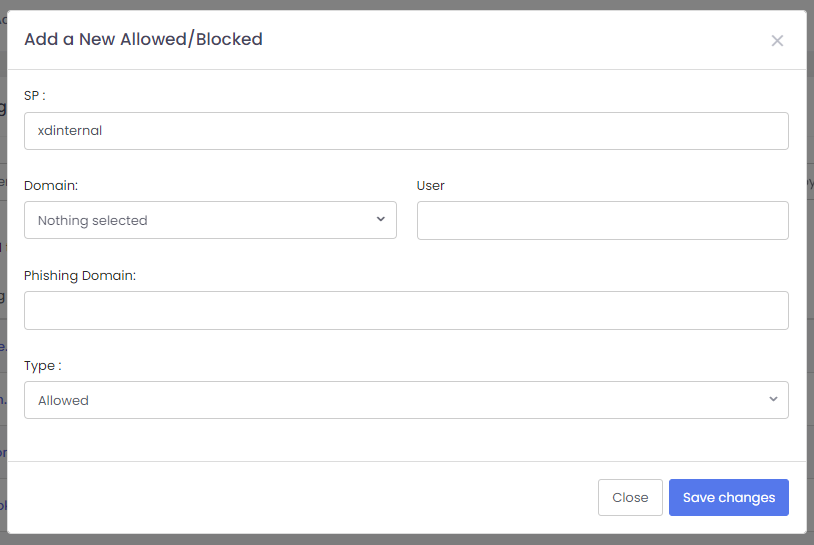Click Save changes button
The width and height of the screenshot is (814, 545).
[x=728, y=497]
